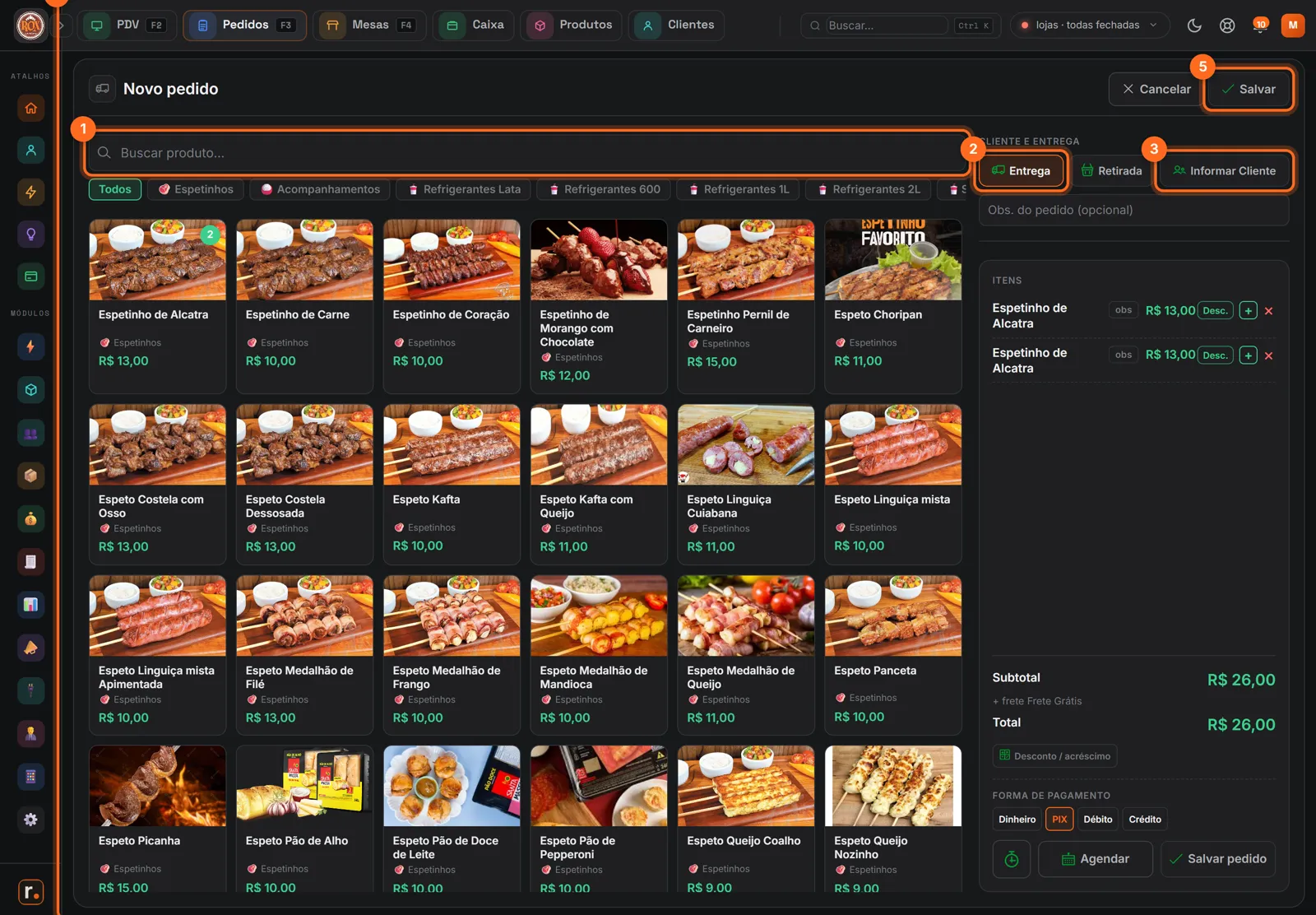Toggle dark mode moon icon
Viewport: 1316px width, 915px height.
(x=1194, y=26)
